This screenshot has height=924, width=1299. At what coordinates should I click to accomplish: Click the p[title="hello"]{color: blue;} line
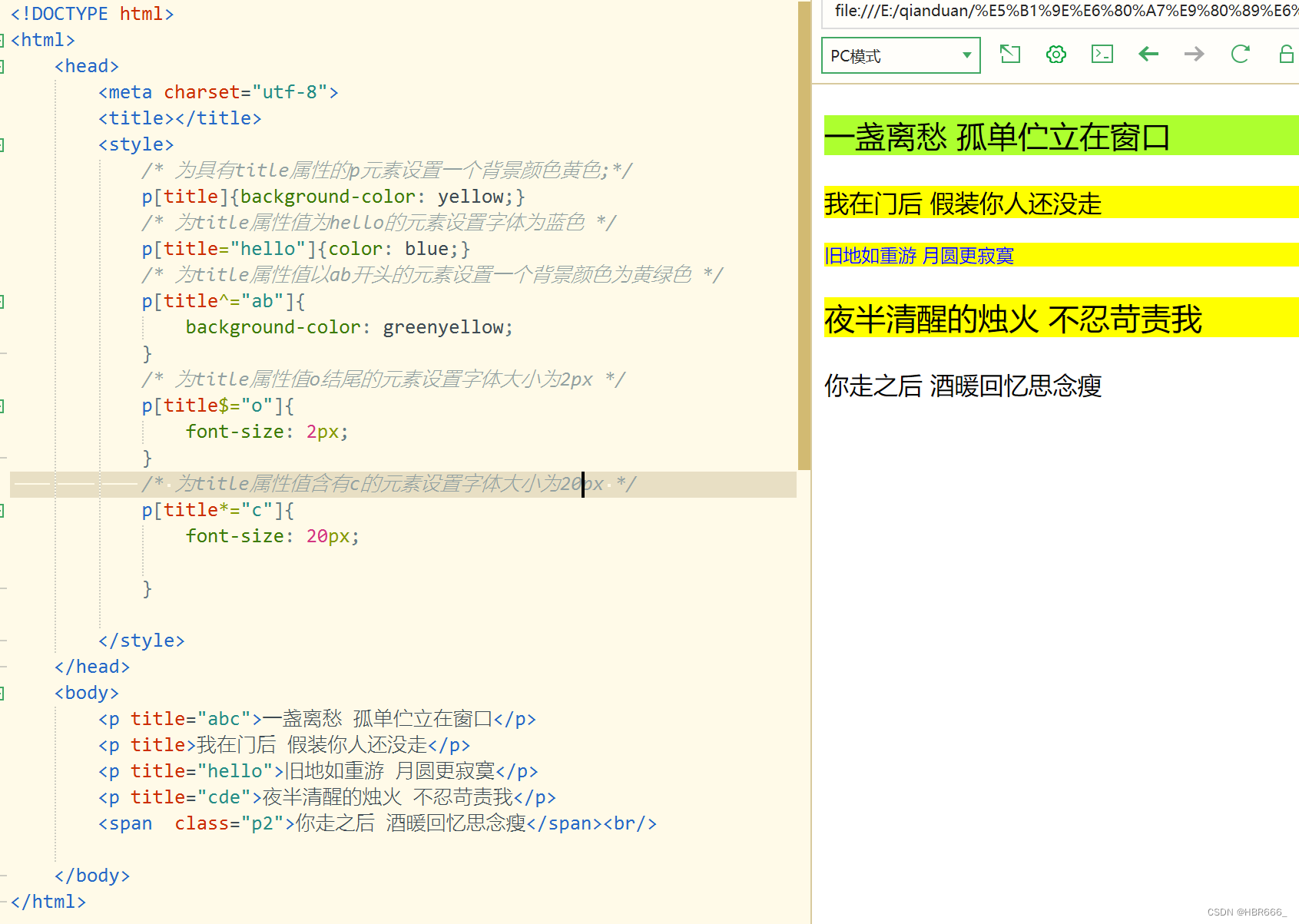(306, 249)
